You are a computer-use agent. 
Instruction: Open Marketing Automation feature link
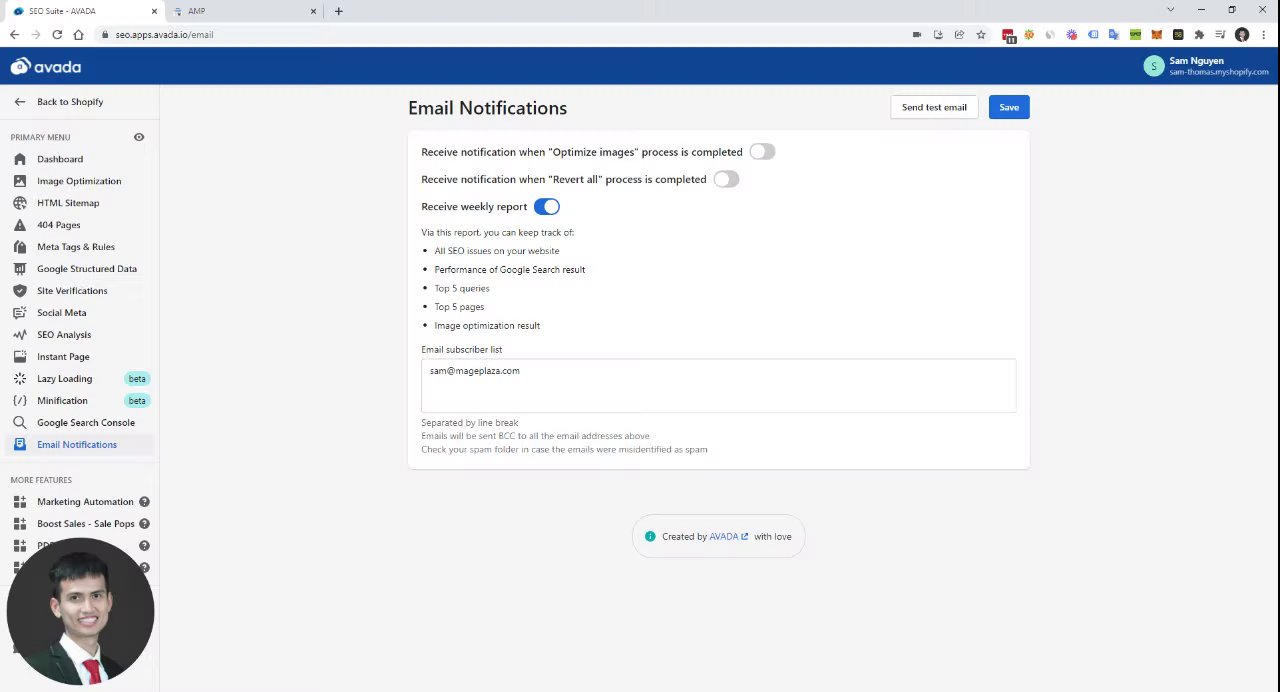[85, 502]
